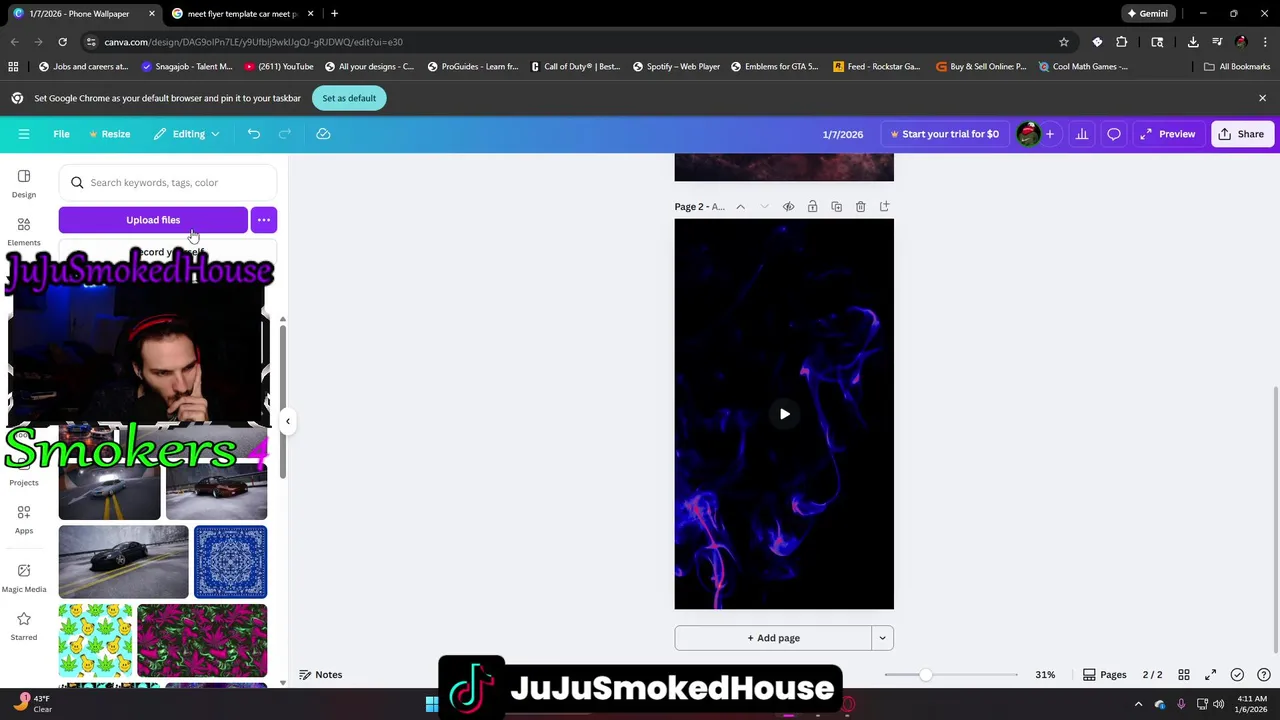This screenshot has height=720, width=1280.
Task: Open the Cool Math Games bookmark
Action: (1083, 67)
